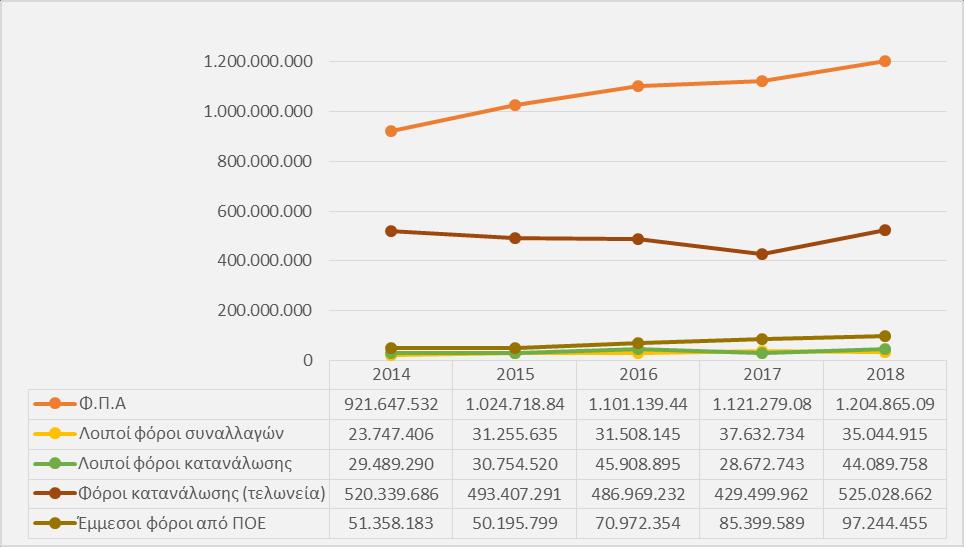Select τελωνεία series 2016 data point

(x=638, y=239)
